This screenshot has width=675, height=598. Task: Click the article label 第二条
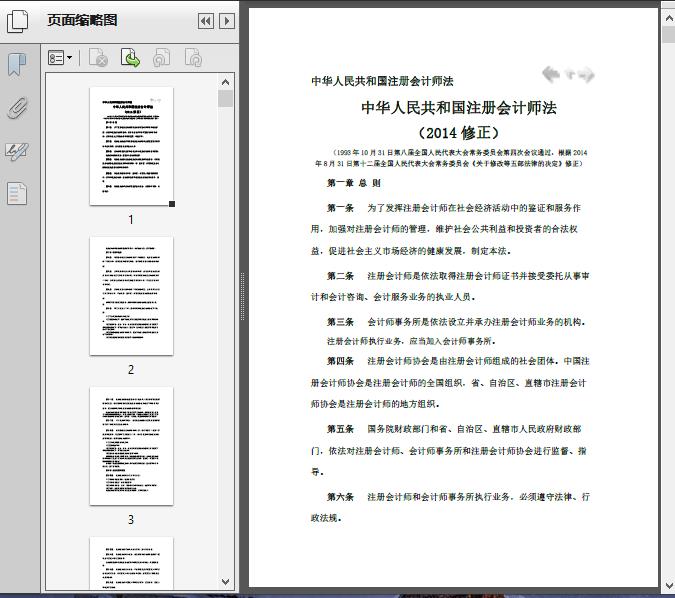340,276
